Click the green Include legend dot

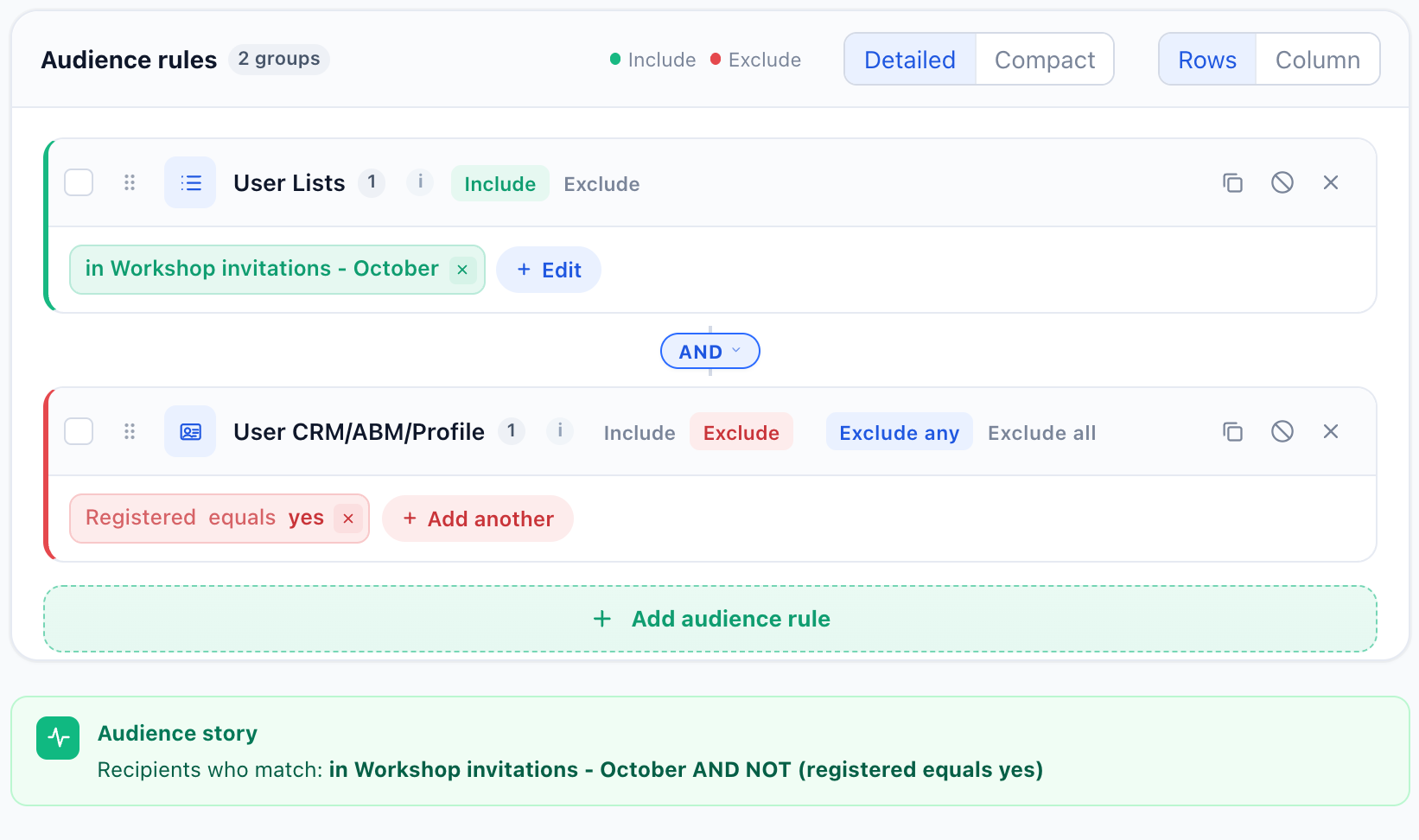point(615,59)
